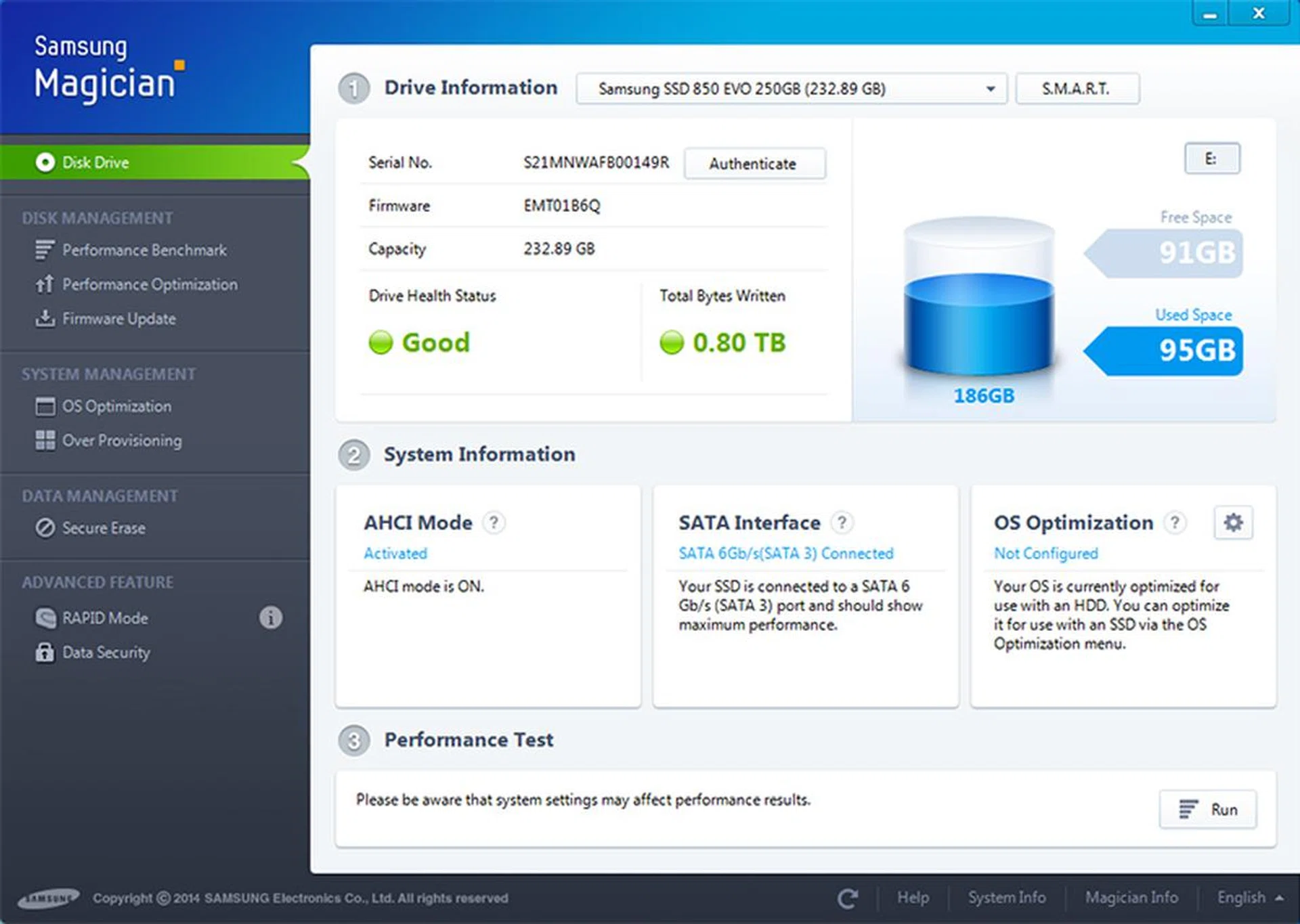Screen dimensions: 1300x924
Task: Click AHCI Mode help question mark
Action: click(494, 523)
